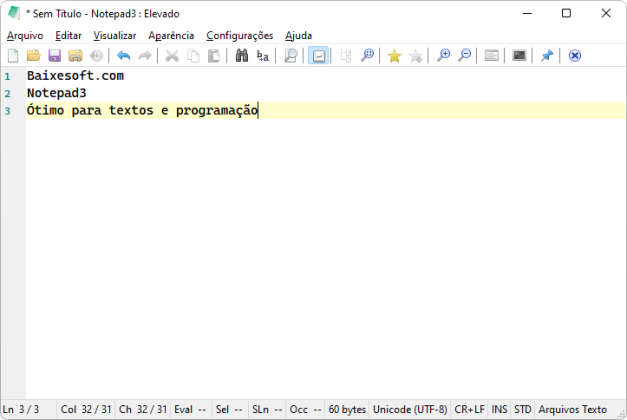Screen dimensions: 627x420
Task: Click the magnifier over page icon
Action: point(291,56)
